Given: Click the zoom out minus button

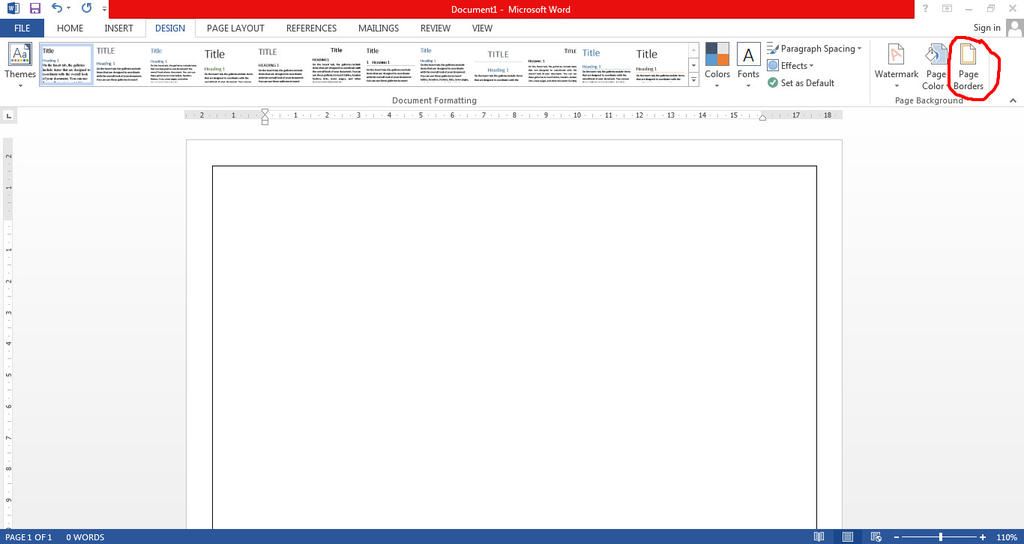Looking at the screenshot, I should pyautogui.click(x=897, y=537).
